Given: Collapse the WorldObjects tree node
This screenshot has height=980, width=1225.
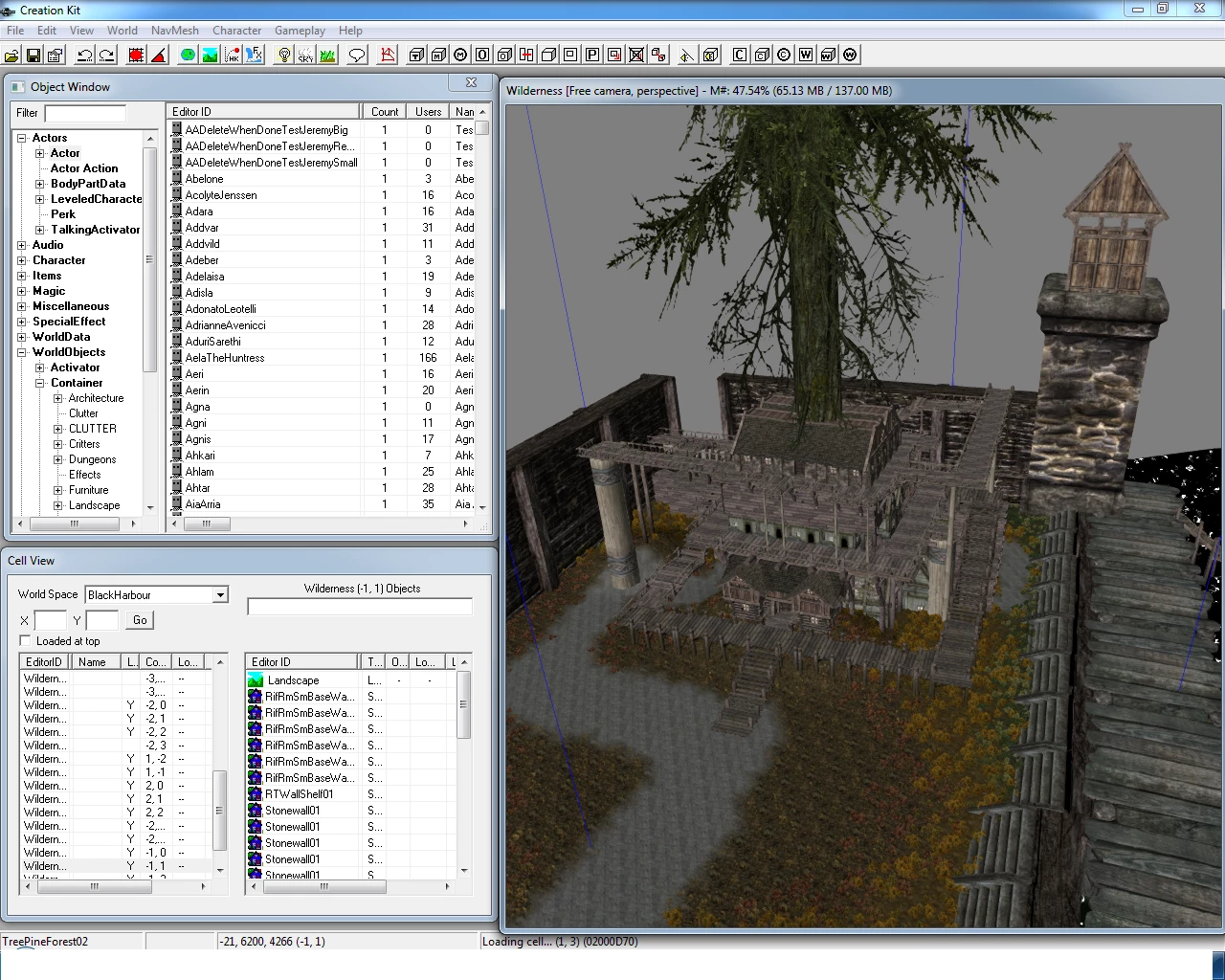Looking at the screenshot, I should click(21, 352).
